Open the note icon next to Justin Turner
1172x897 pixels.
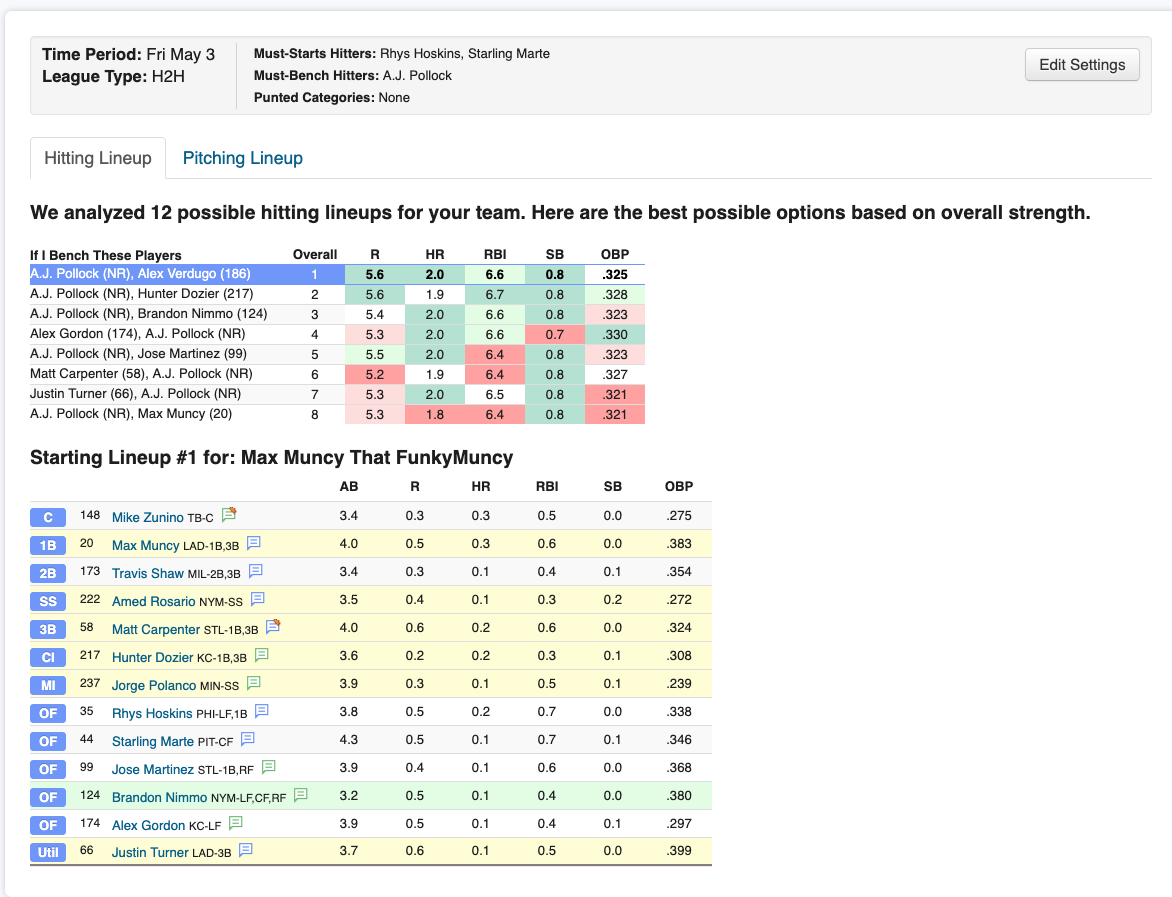point(246,850)
